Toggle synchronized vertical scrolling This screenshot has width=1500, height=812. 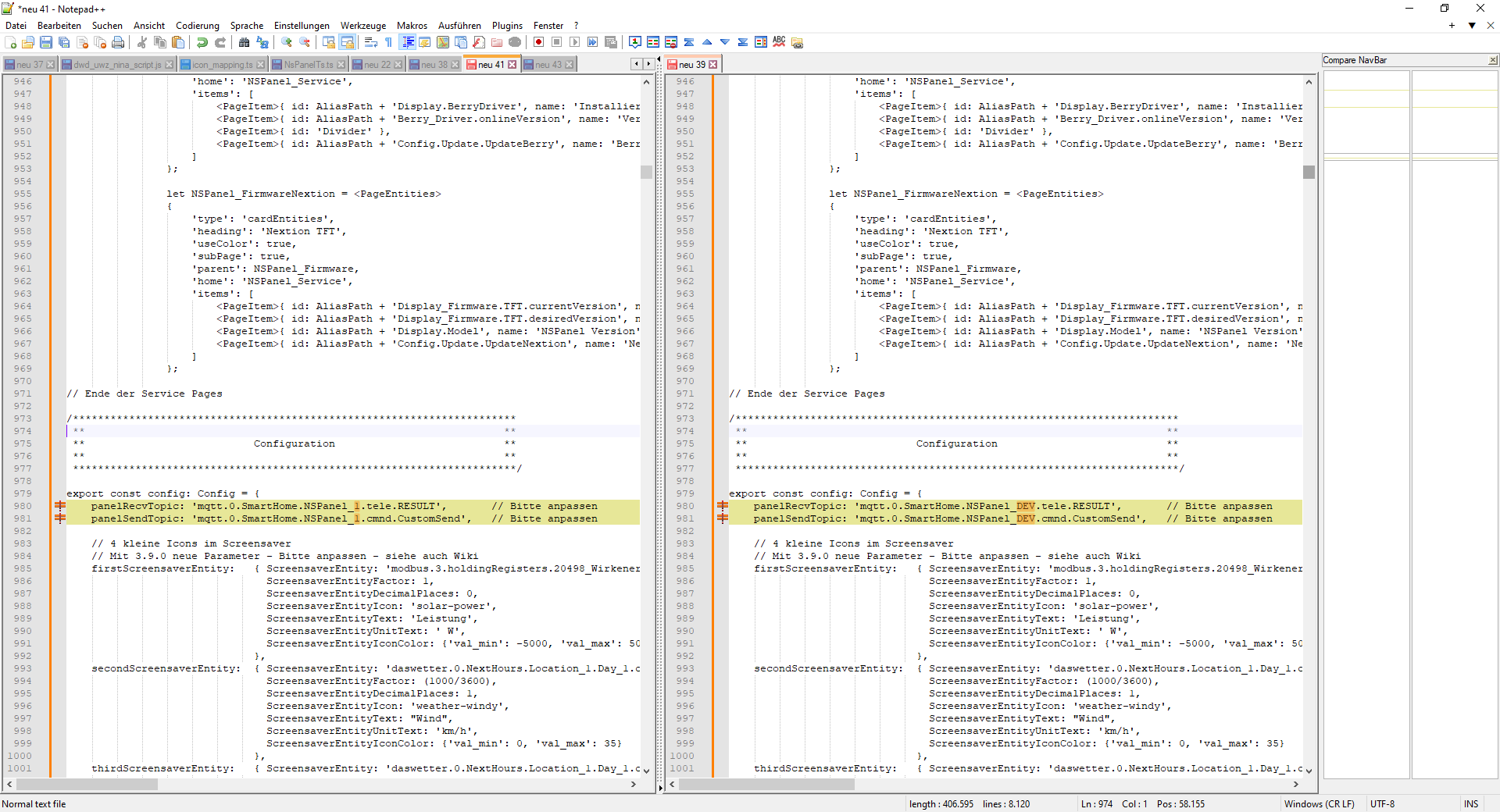point(329,42)
